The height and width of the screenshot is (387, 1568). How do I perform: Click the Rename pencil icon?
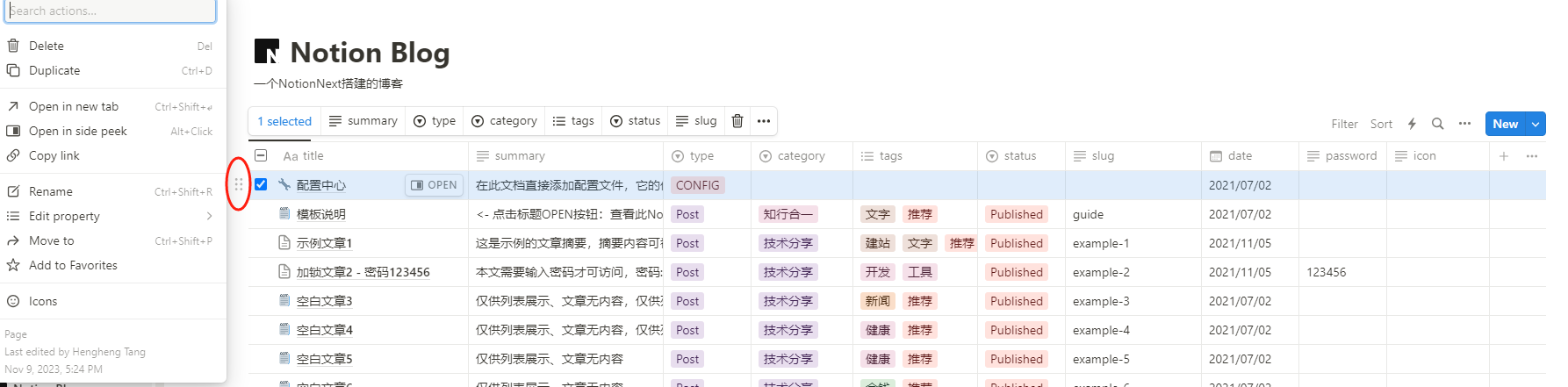[13, 191]
